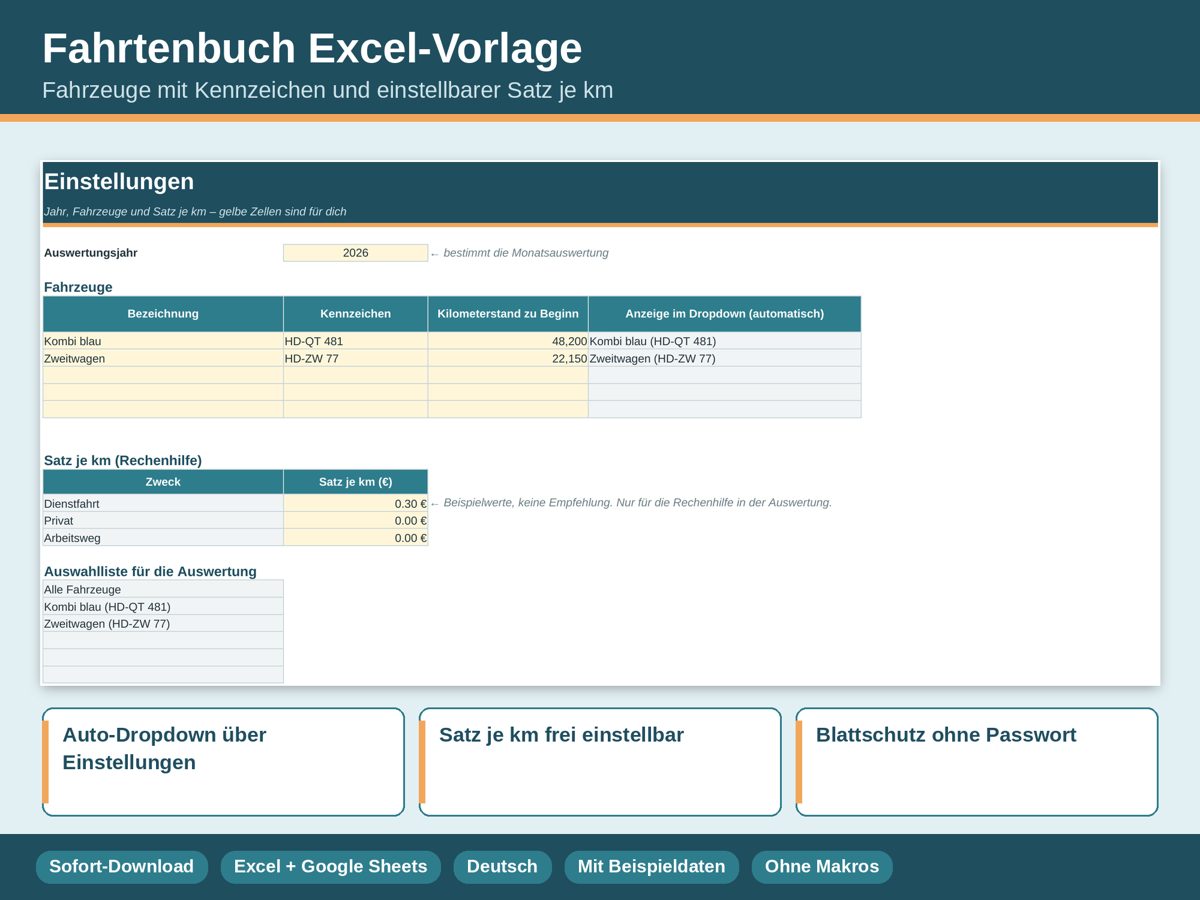The height and width of the screenshot is (900, 1200).
Task: Click the "Ohne Makros" pill
Action: [x=822, y=867]
